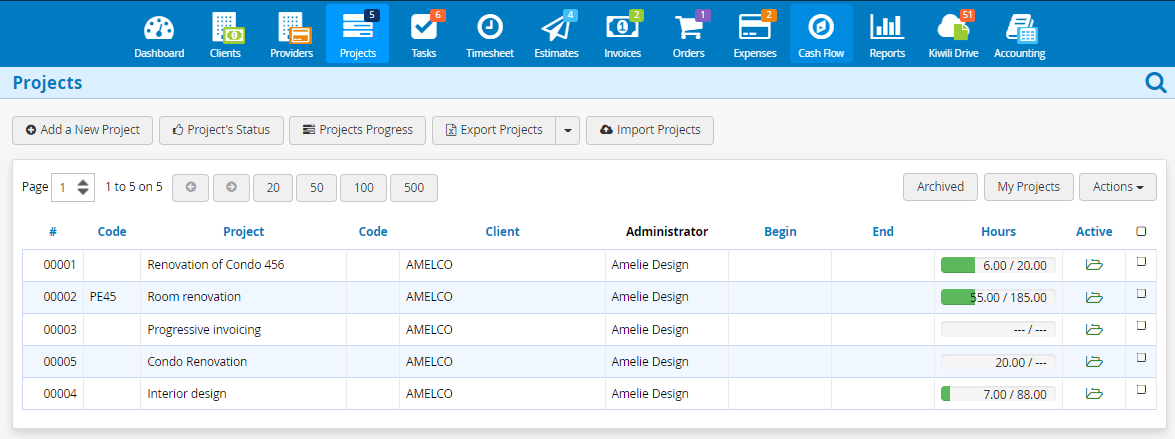
Task: Show 20 items per page
Action: click(x=273, y=188)
